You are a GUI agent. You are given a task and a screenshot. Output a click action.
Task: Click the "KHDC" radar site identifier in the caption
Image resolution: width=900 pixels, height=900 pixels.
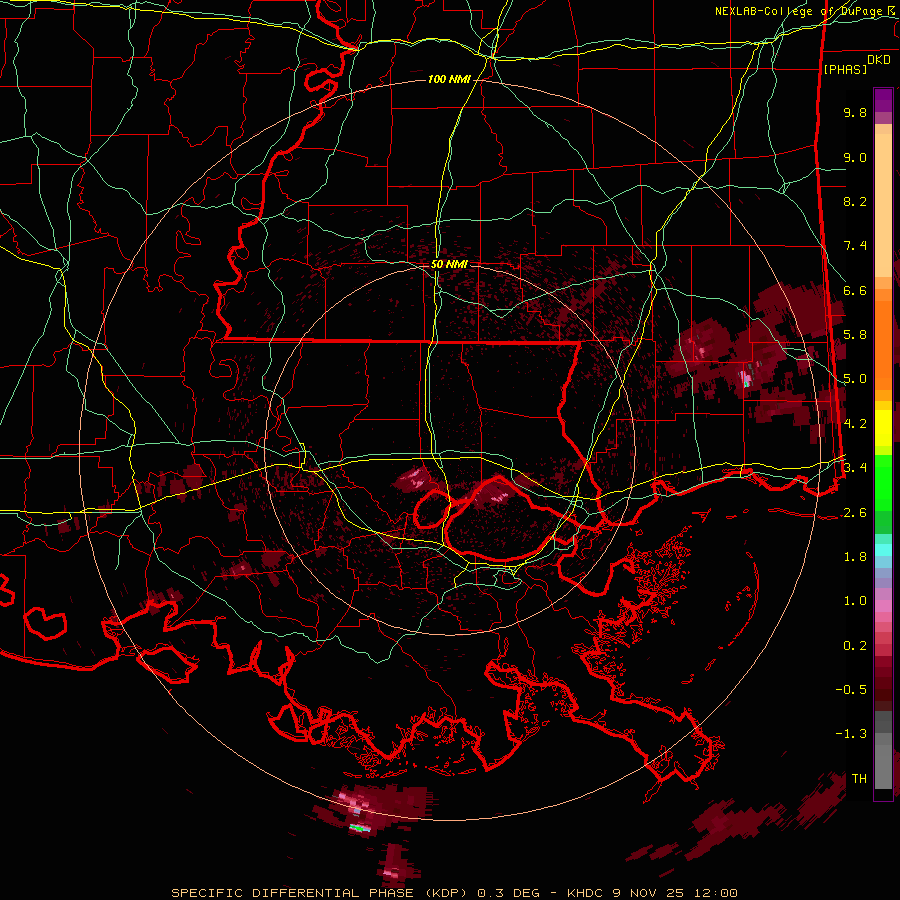585,893
